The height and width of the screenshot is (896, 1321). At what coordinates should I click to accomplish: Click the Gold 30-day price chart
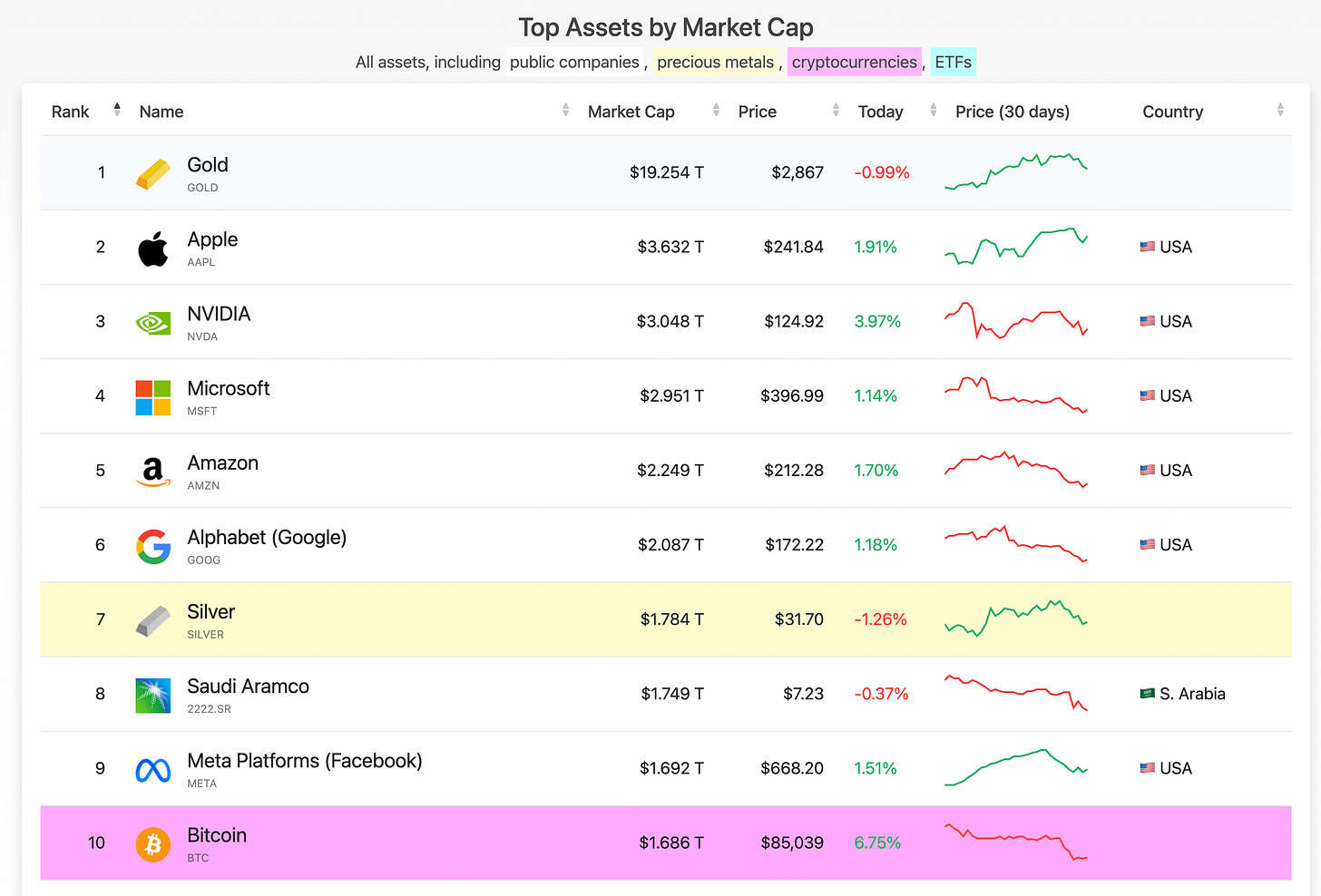tap(1016, 171)
